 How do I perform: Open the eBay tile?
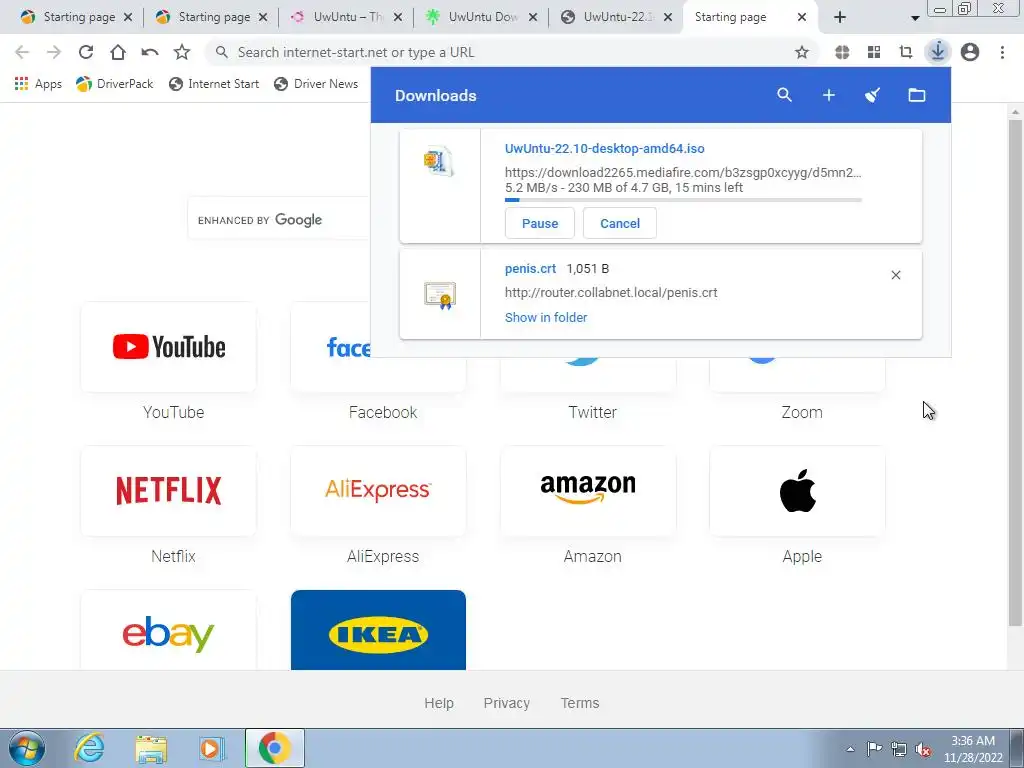point(168,630)
